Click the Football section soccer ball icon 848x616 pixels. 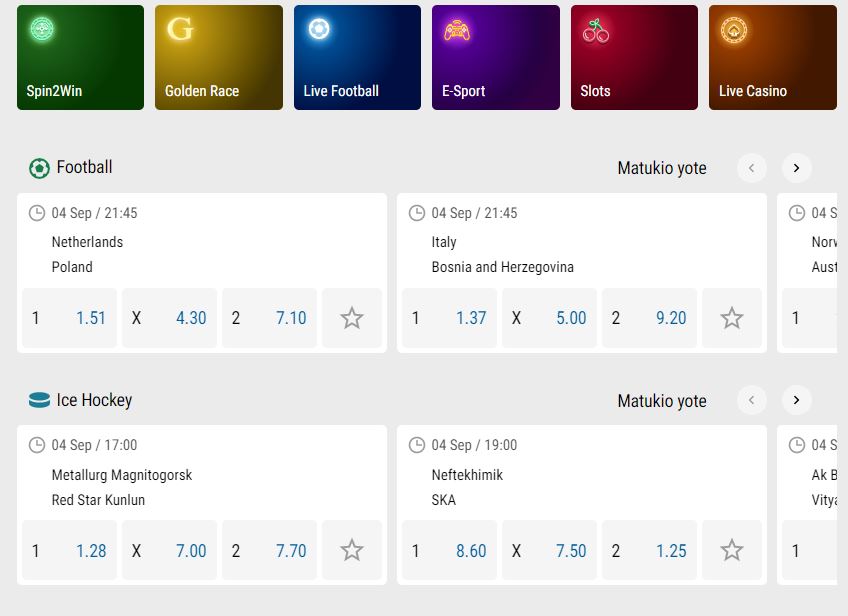pyautogui.click(x=39, y=168)
